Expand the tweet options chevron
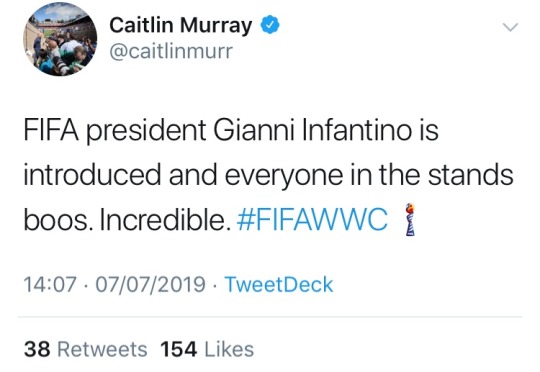This screenshot has height=372, width=540. tap(510, 27)
